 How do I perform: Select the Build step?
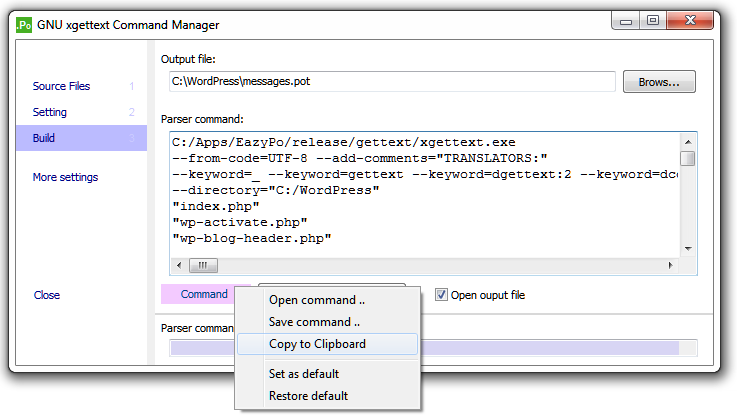pyautogui.click(x=81, y=138)
